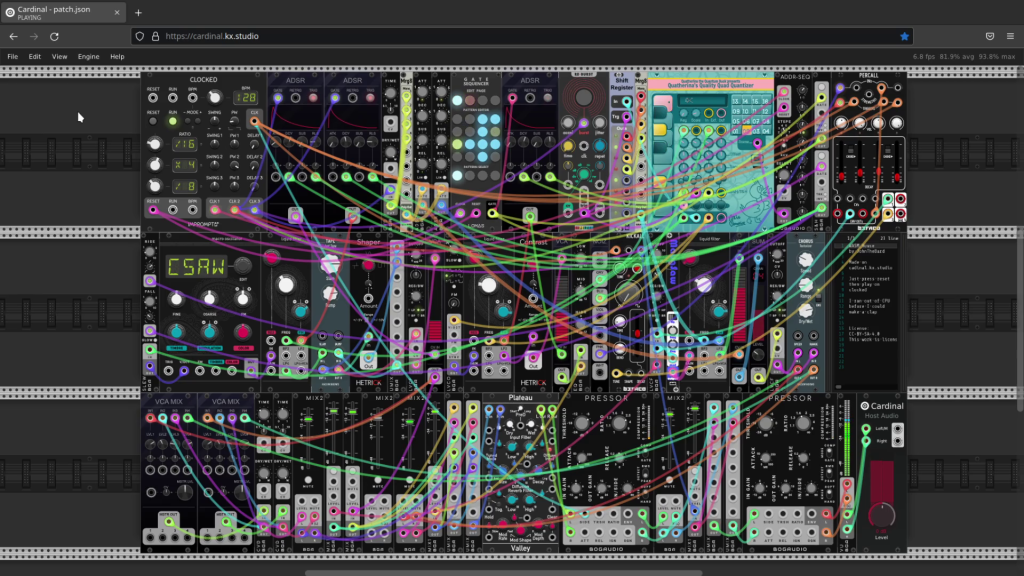Click the site lock icon

[x=155, y=37]
